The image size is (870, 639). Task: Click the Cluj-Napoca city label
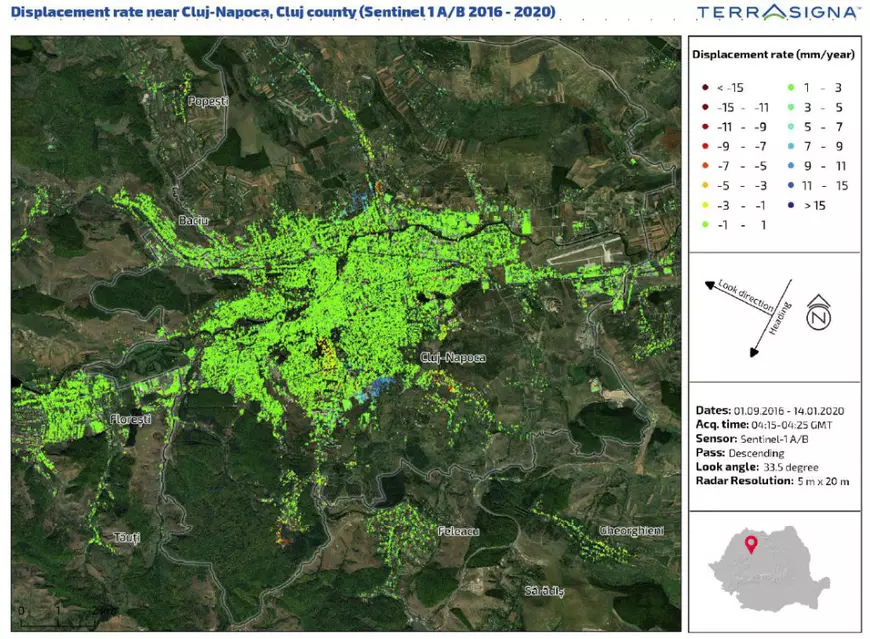pos(453,357)
